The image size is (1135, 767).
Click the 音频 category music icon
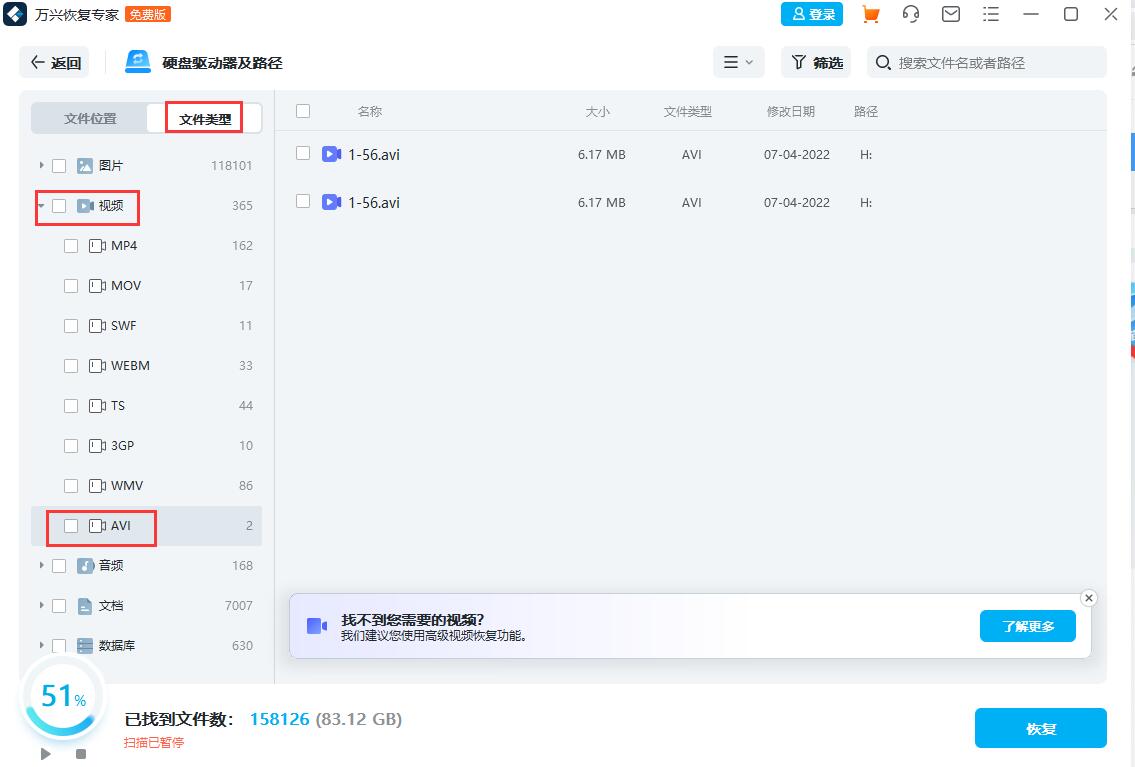click(85, 565)
